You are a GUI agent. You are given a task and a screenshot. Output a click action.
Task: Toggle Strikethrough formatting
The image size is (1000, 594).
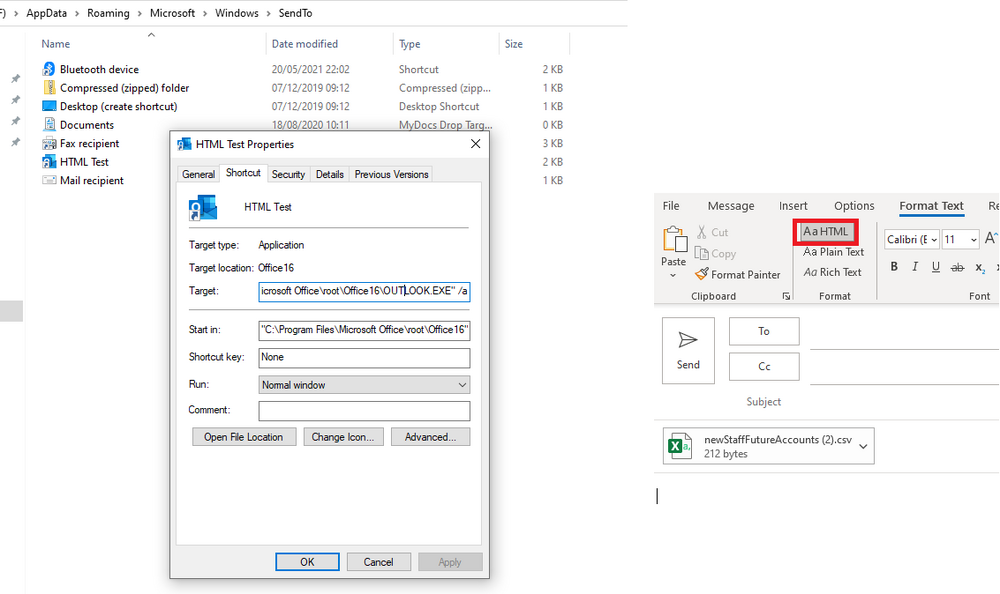point(957,267)
